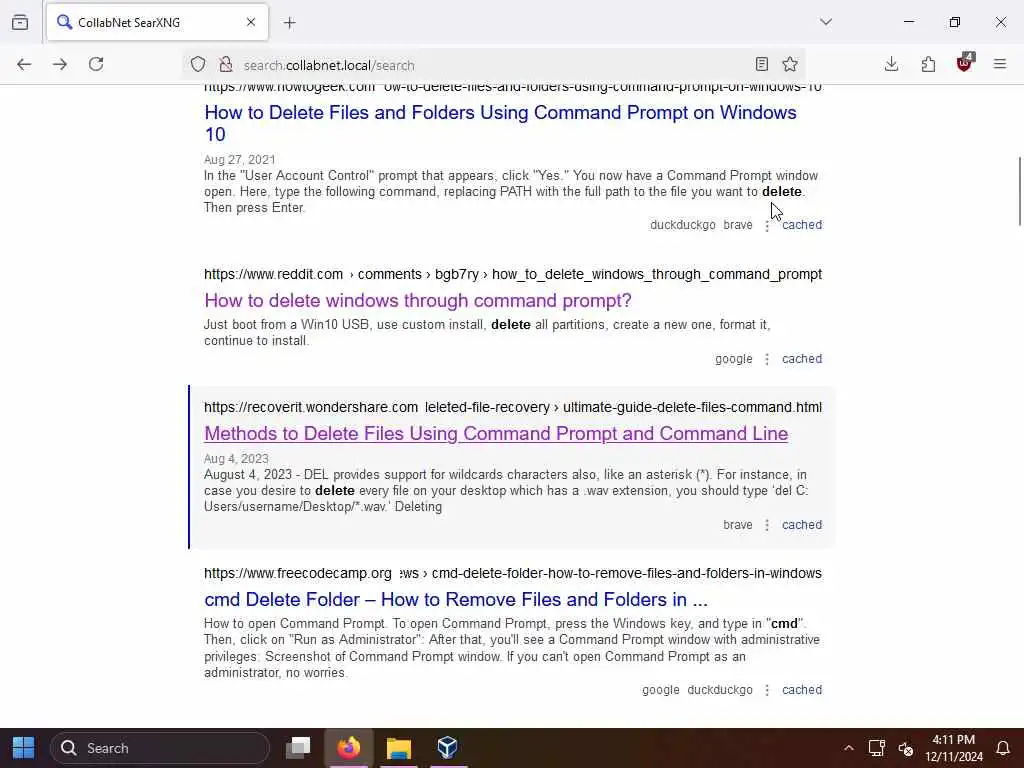Open freecodecamp cmd Delete Folder result
The width and height of the screenshot is (1024, 768).
[x=456, y=600]
